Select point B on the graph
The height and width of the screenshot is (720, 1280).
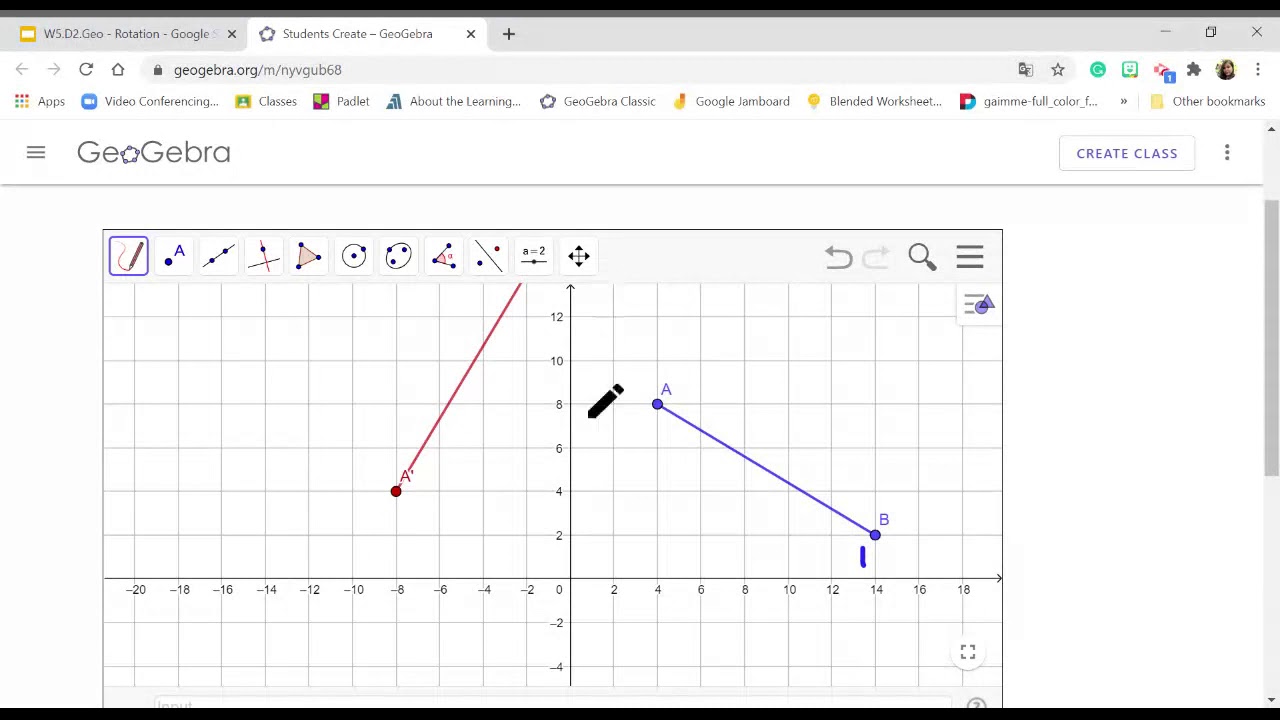coord(875,535)
